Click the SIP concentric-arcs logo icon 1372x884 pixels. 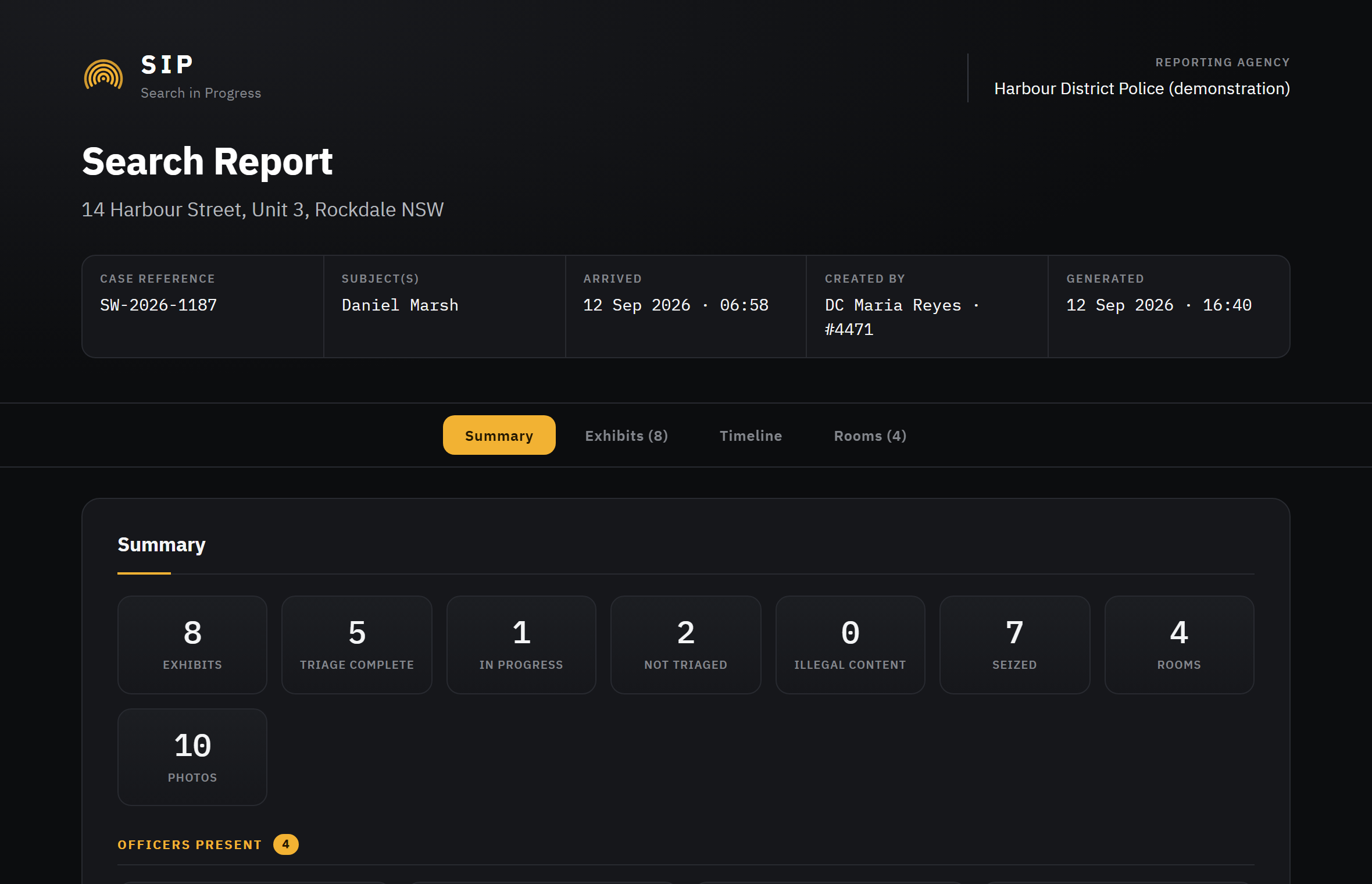(x=103, y=75)
